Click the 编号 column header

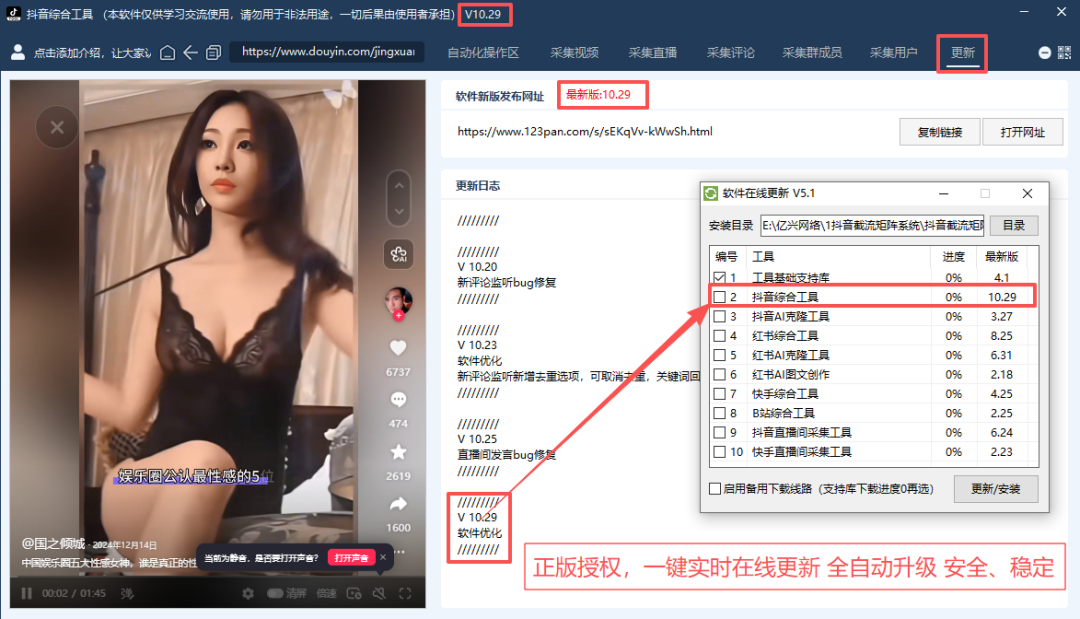pos(726,257)
